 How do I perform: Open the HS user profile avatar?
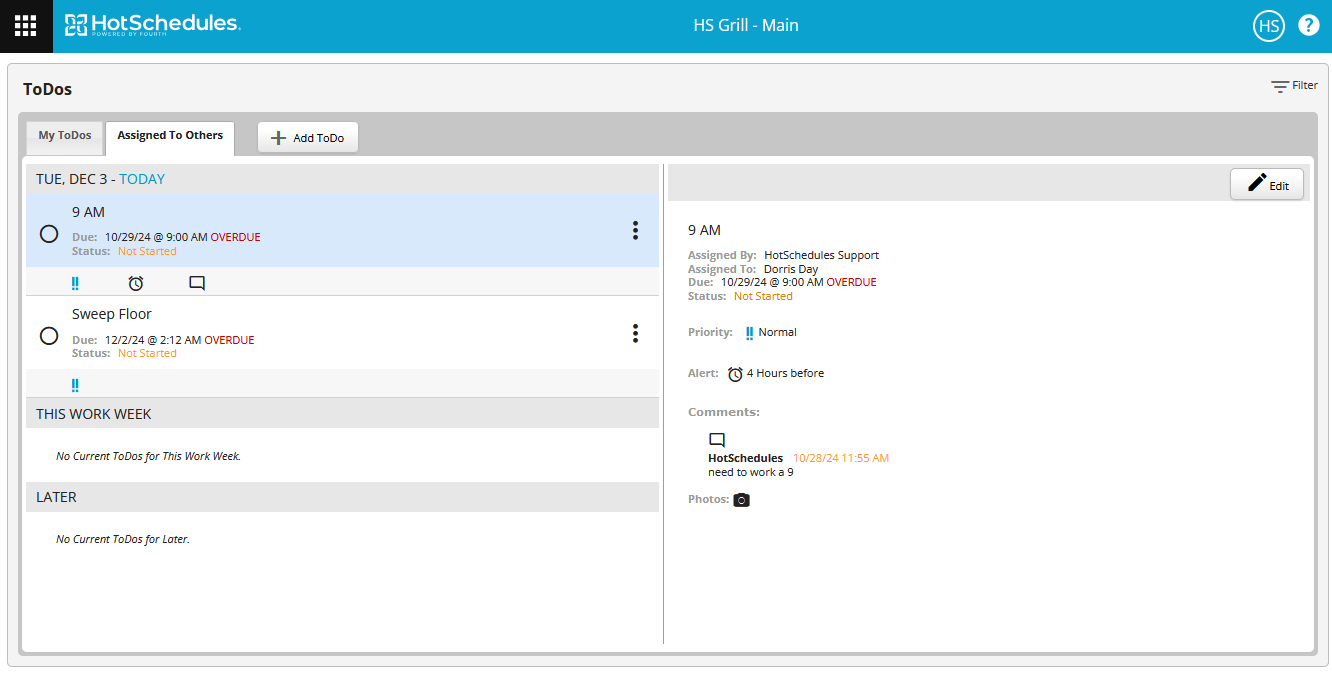(x=1268, y=26)
